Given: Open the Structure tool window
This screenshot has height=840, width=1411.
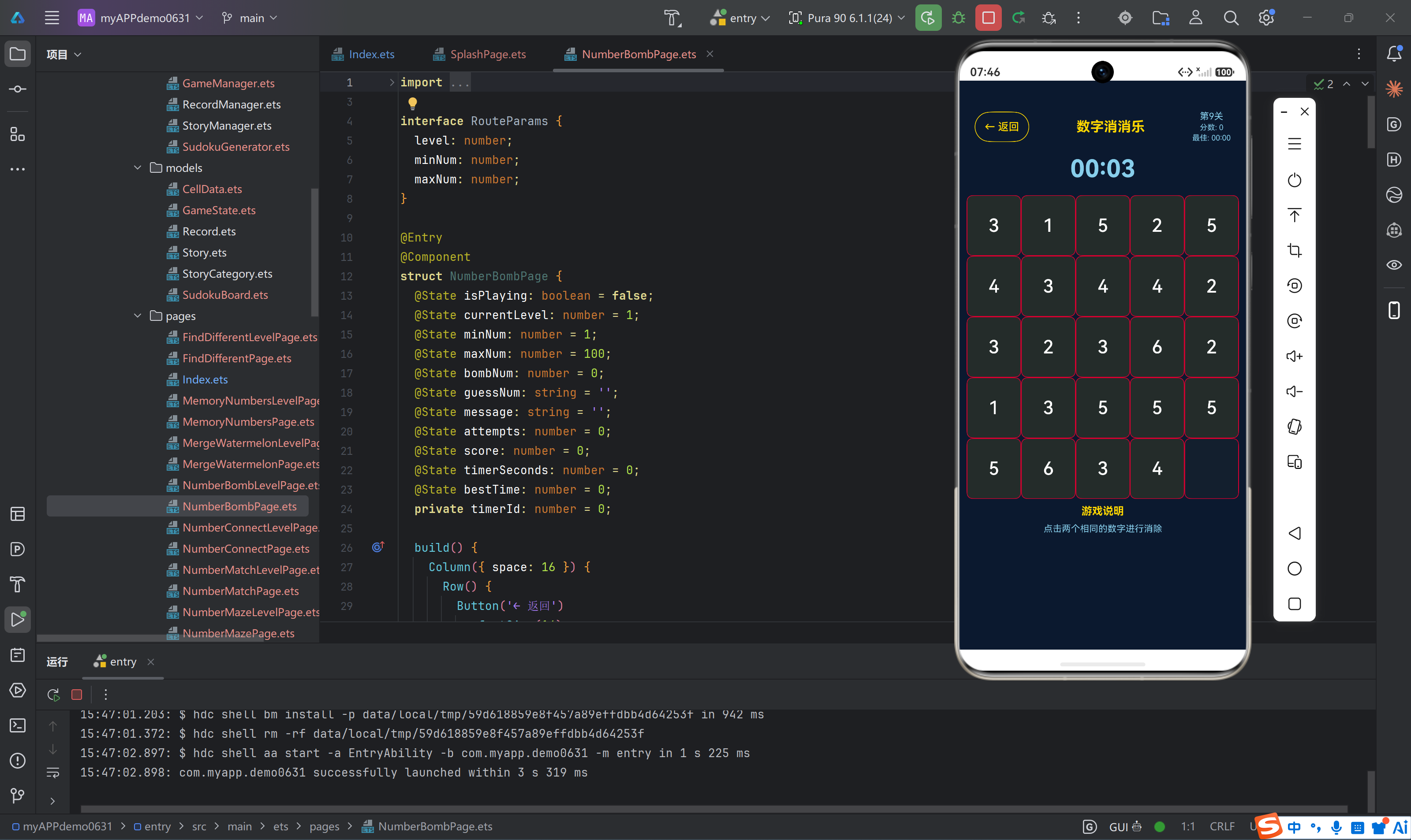Looking at the screenshot, I should [18, 134].
